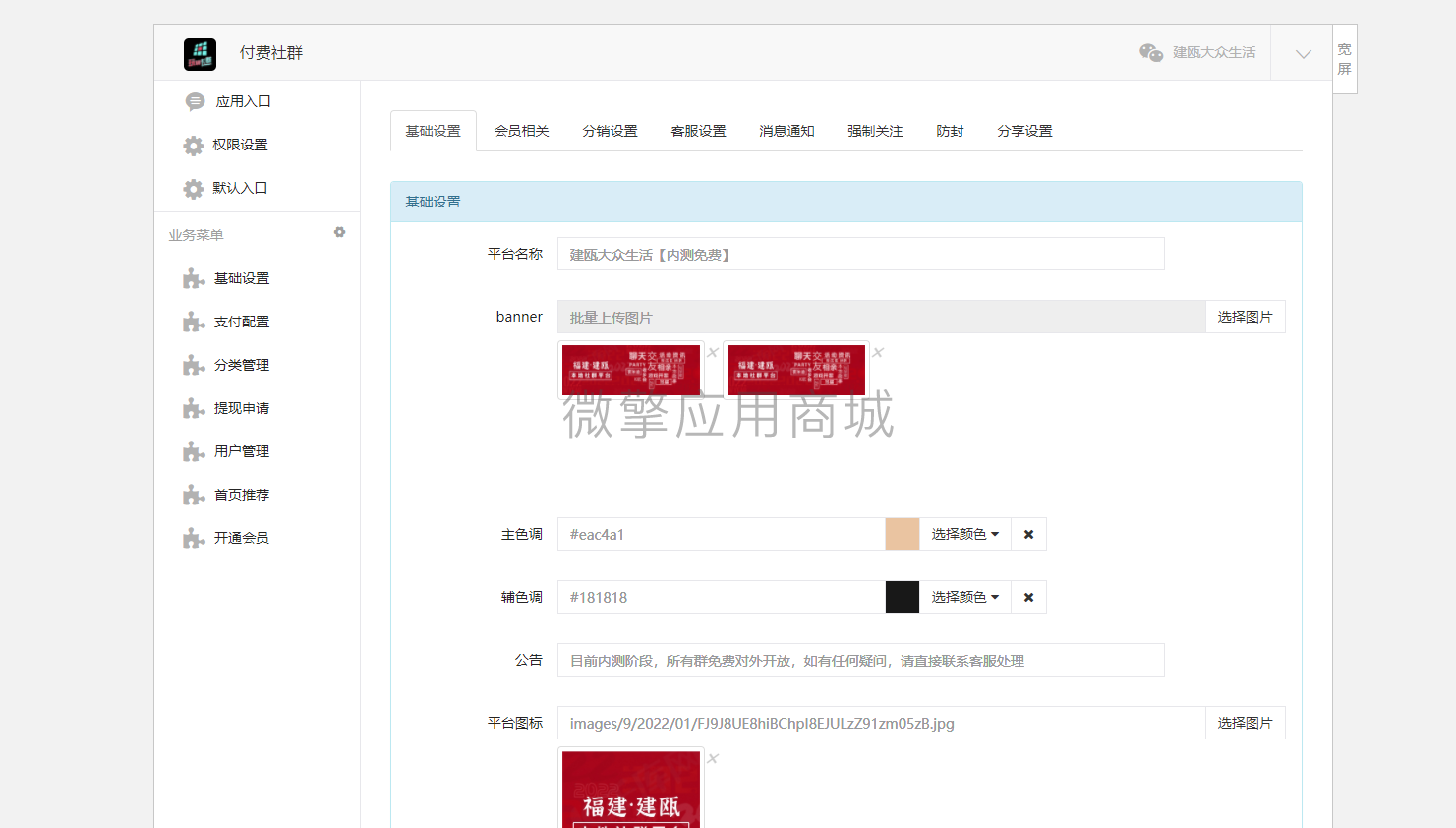
Task: Click the gear icon next to 默认入口
Action: (x=194, y=189)
